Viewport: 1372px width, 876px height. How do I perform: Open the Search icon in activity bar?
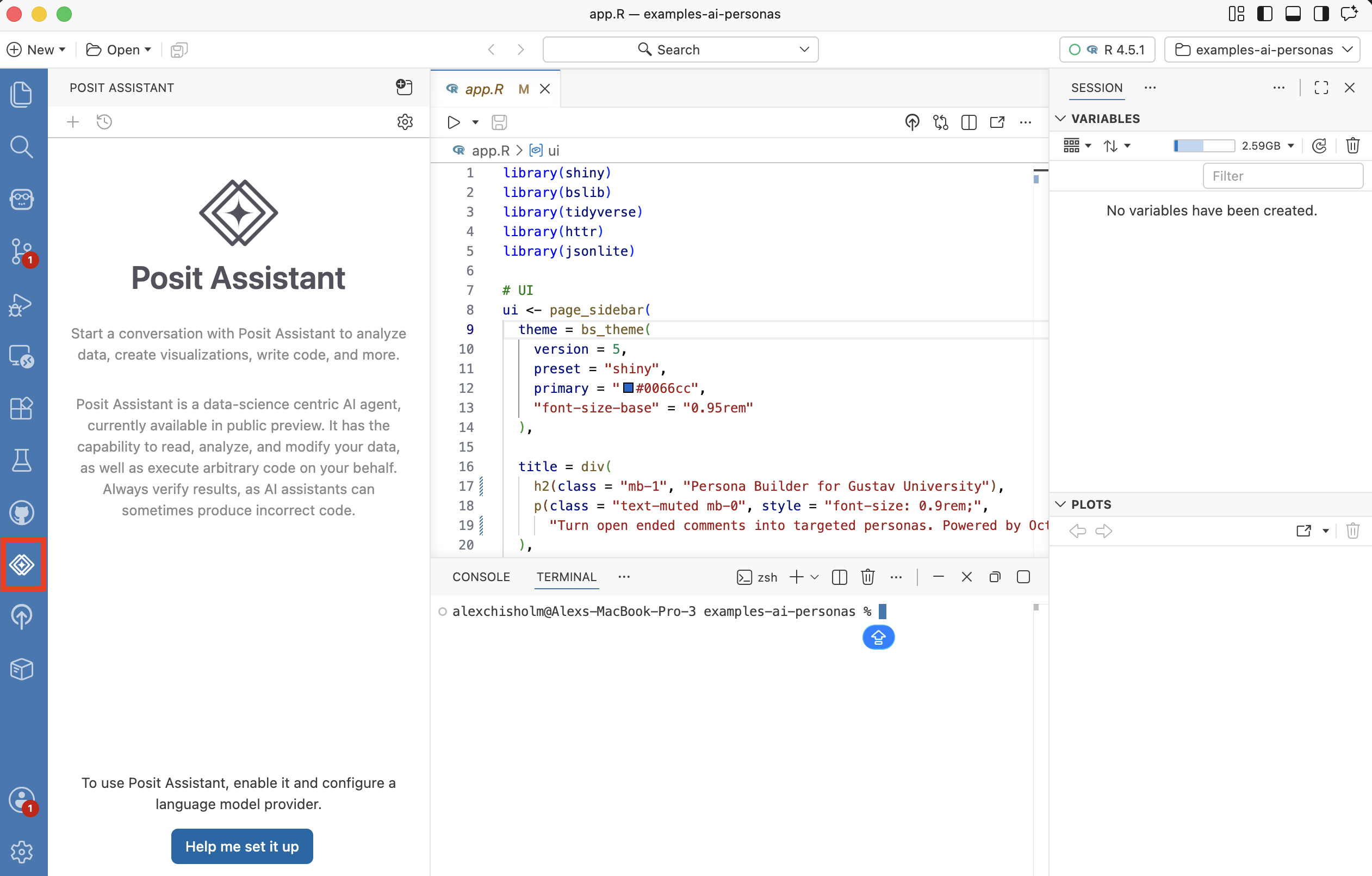pos(22,146)
